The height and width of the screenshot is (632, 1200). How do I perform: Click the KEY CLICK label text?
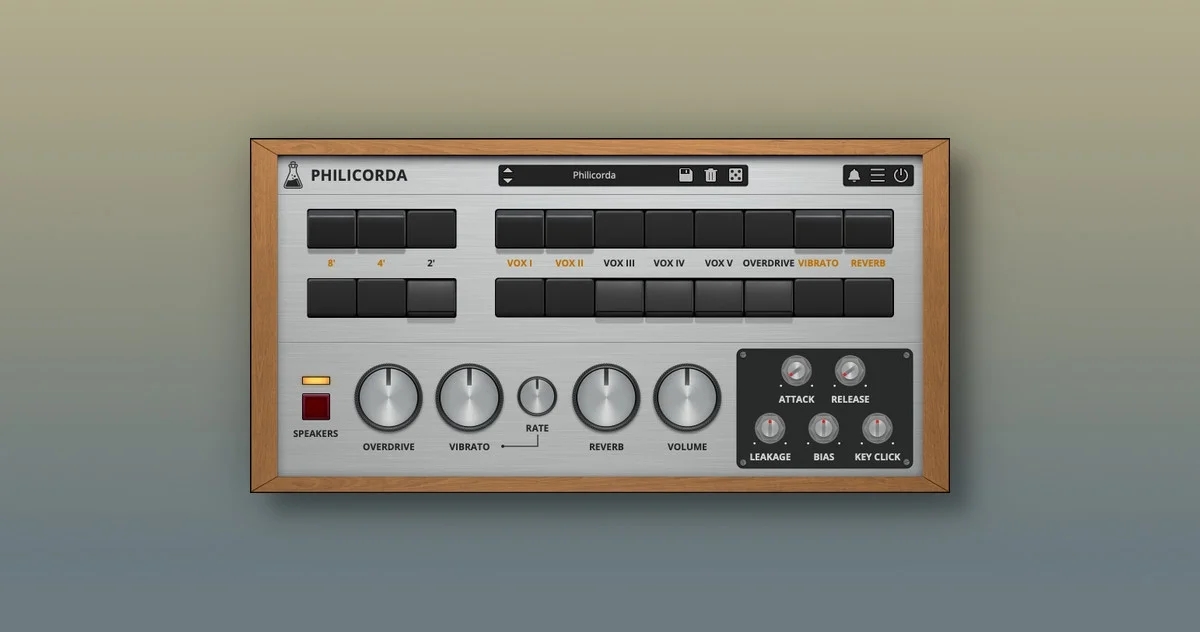click(x=877, y=457)
